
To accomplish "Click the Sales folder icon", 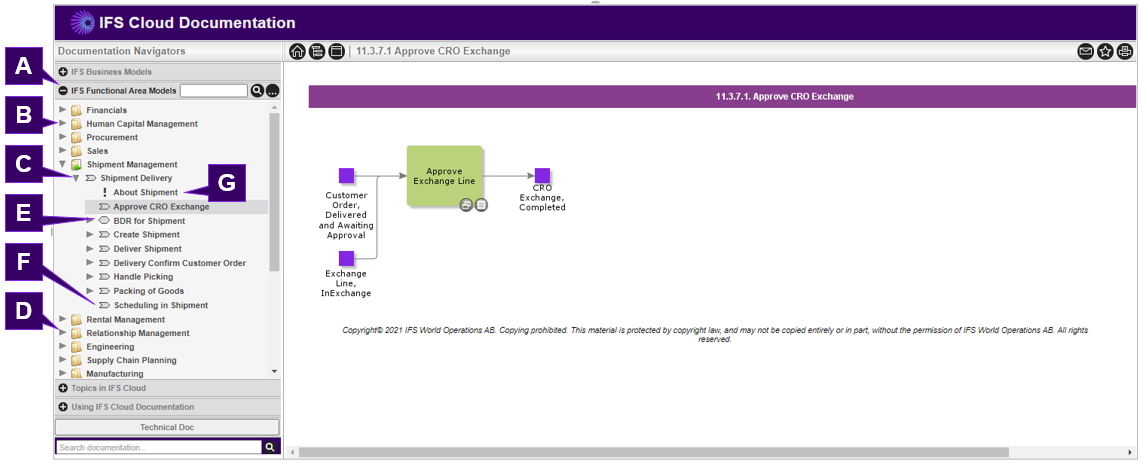I will point(76,151).
